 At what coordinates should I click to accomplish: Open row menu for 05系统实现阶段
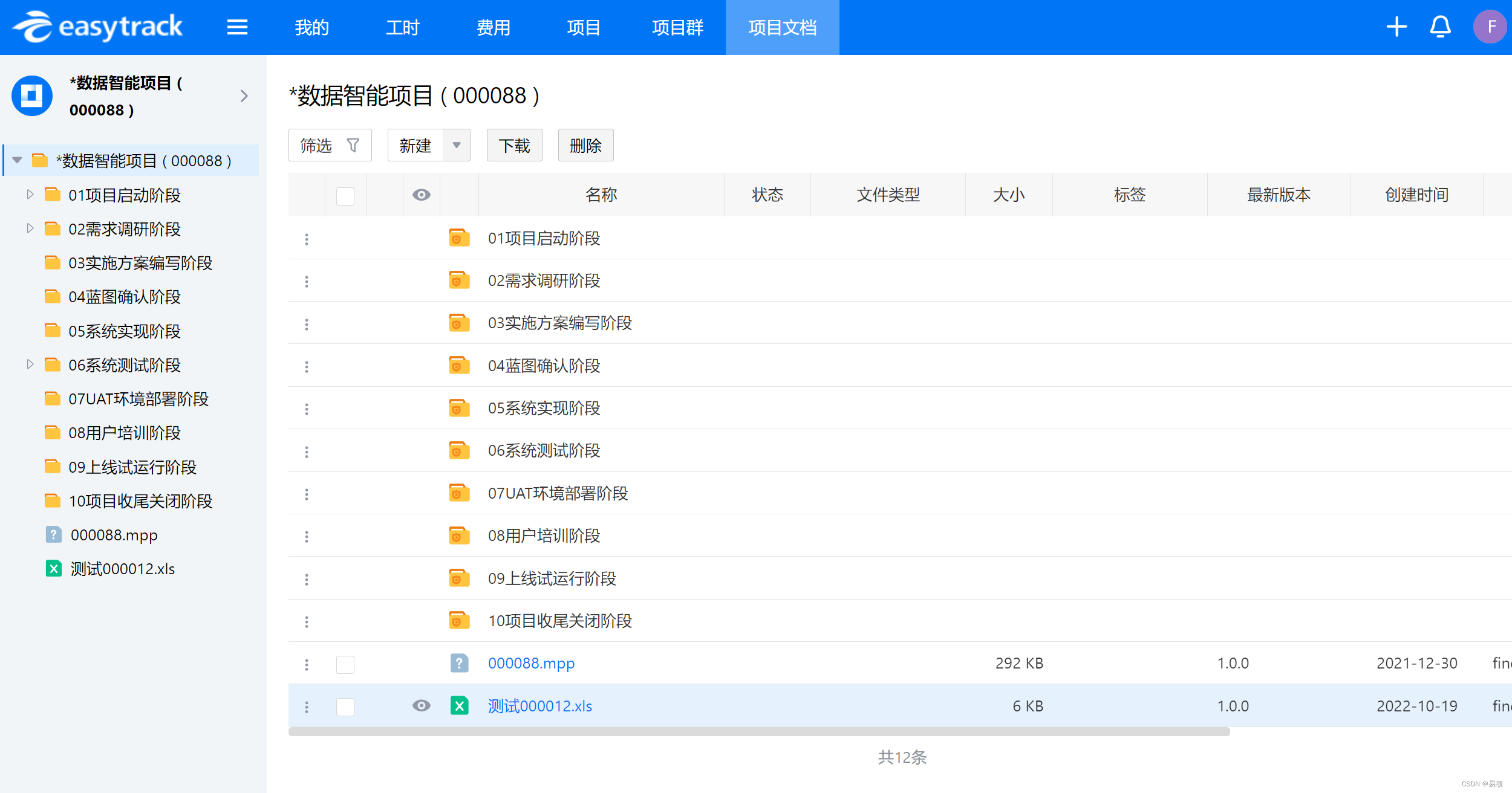pos(307,409)
